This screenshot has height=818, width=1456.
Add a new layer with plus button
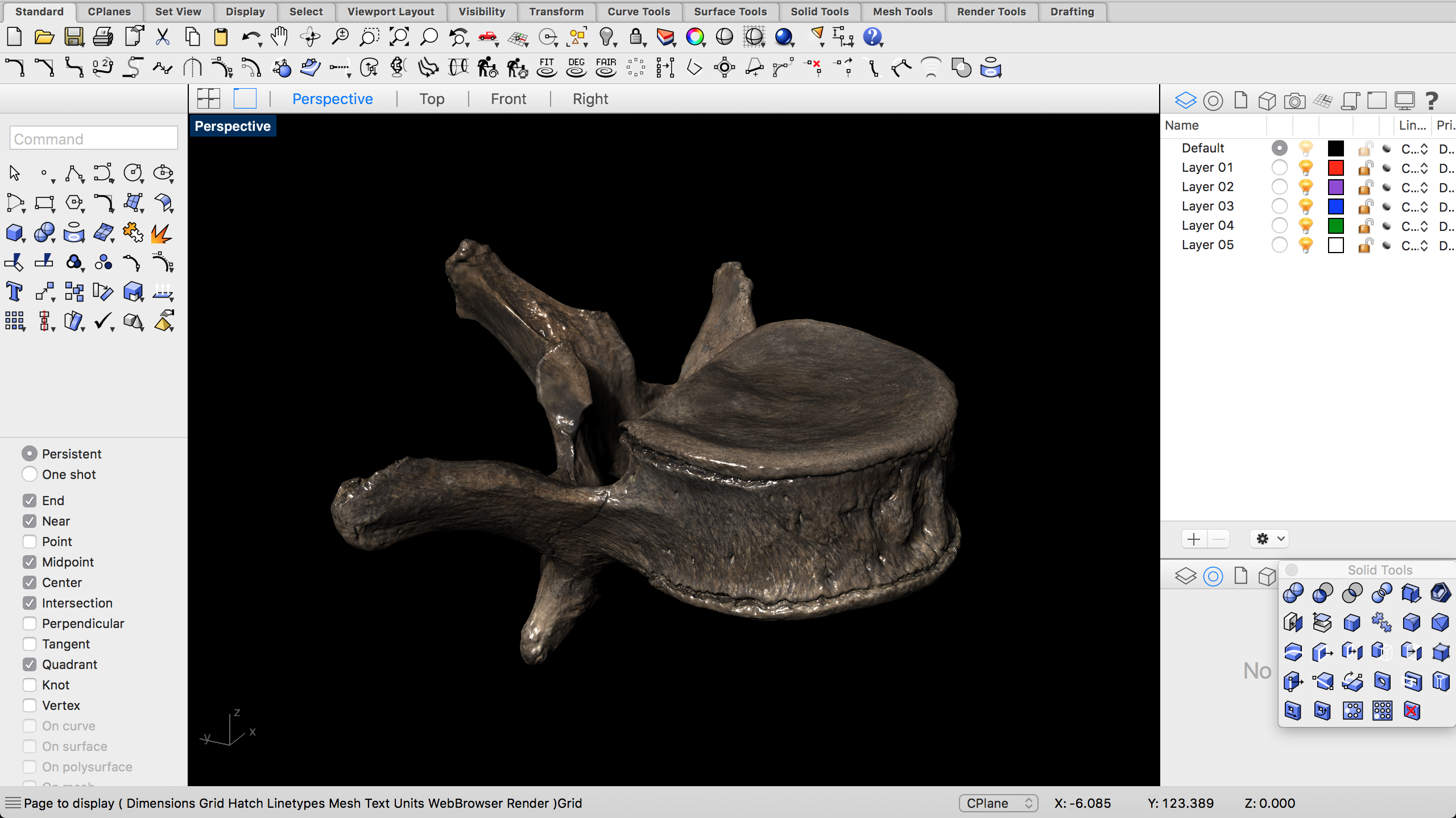coord(1194,539)
